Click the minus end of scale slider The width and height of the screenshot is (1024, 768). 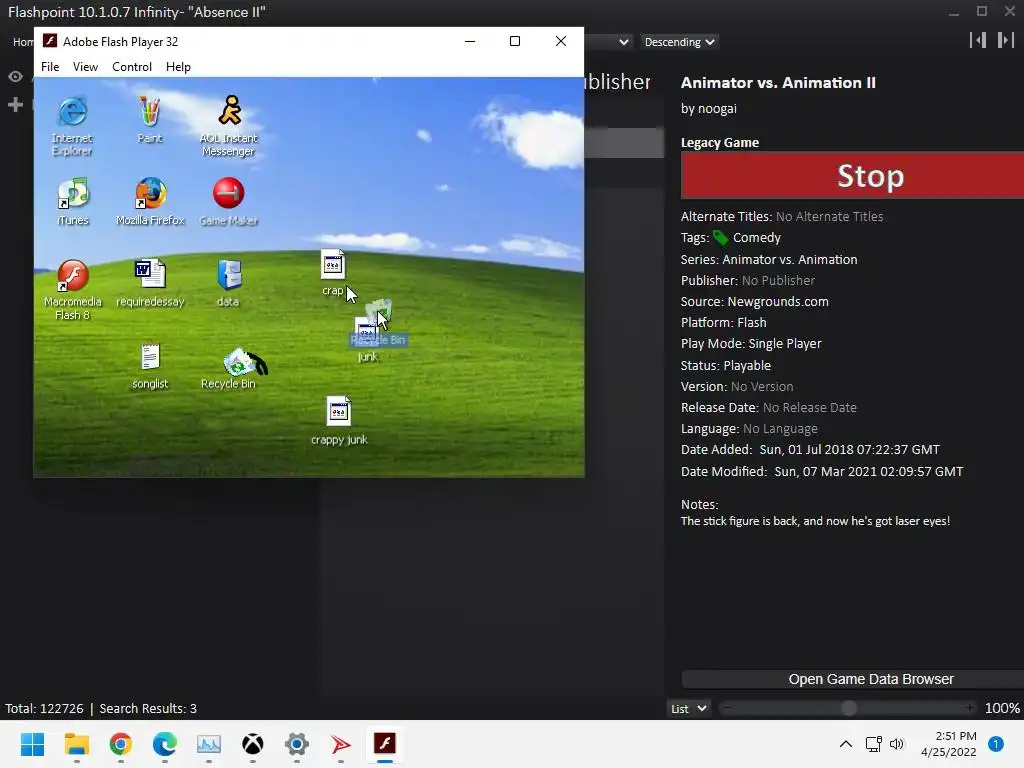click(728, 708)
